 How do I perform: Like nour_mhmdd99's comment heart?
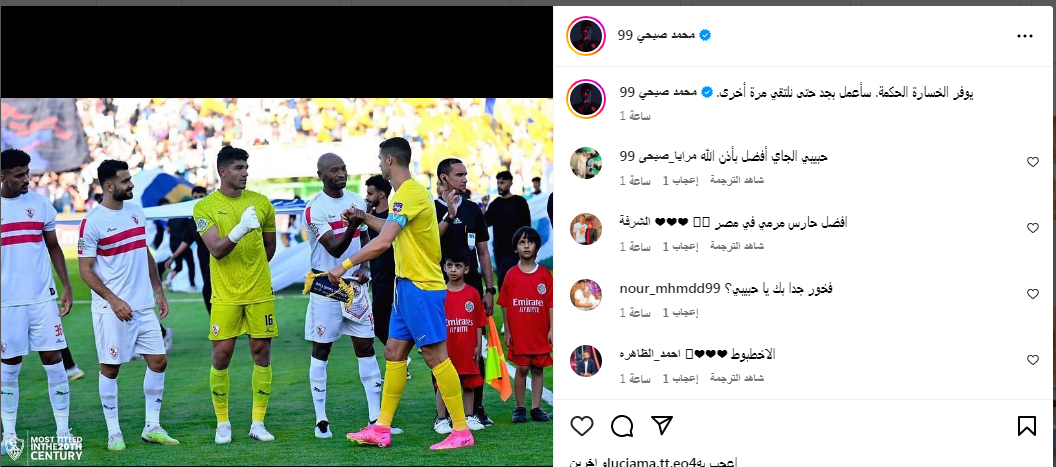coord(1032,294)
